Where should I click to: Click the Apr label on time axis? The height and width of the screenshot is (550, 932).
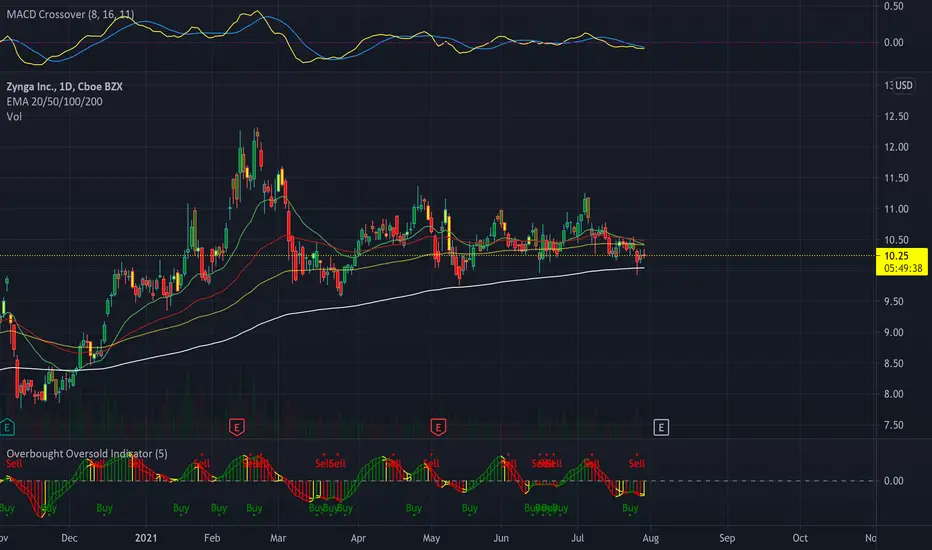(x=358, y=538)
